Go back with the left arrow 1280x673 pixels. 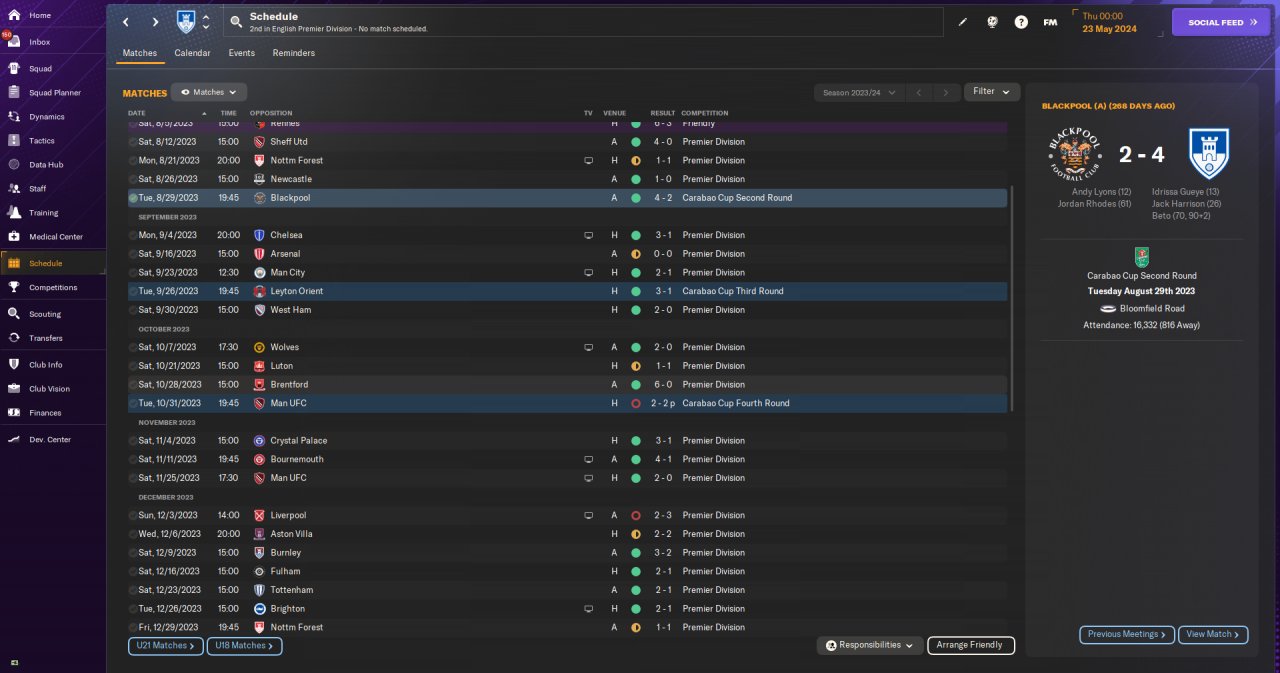(x=126, y=22)
